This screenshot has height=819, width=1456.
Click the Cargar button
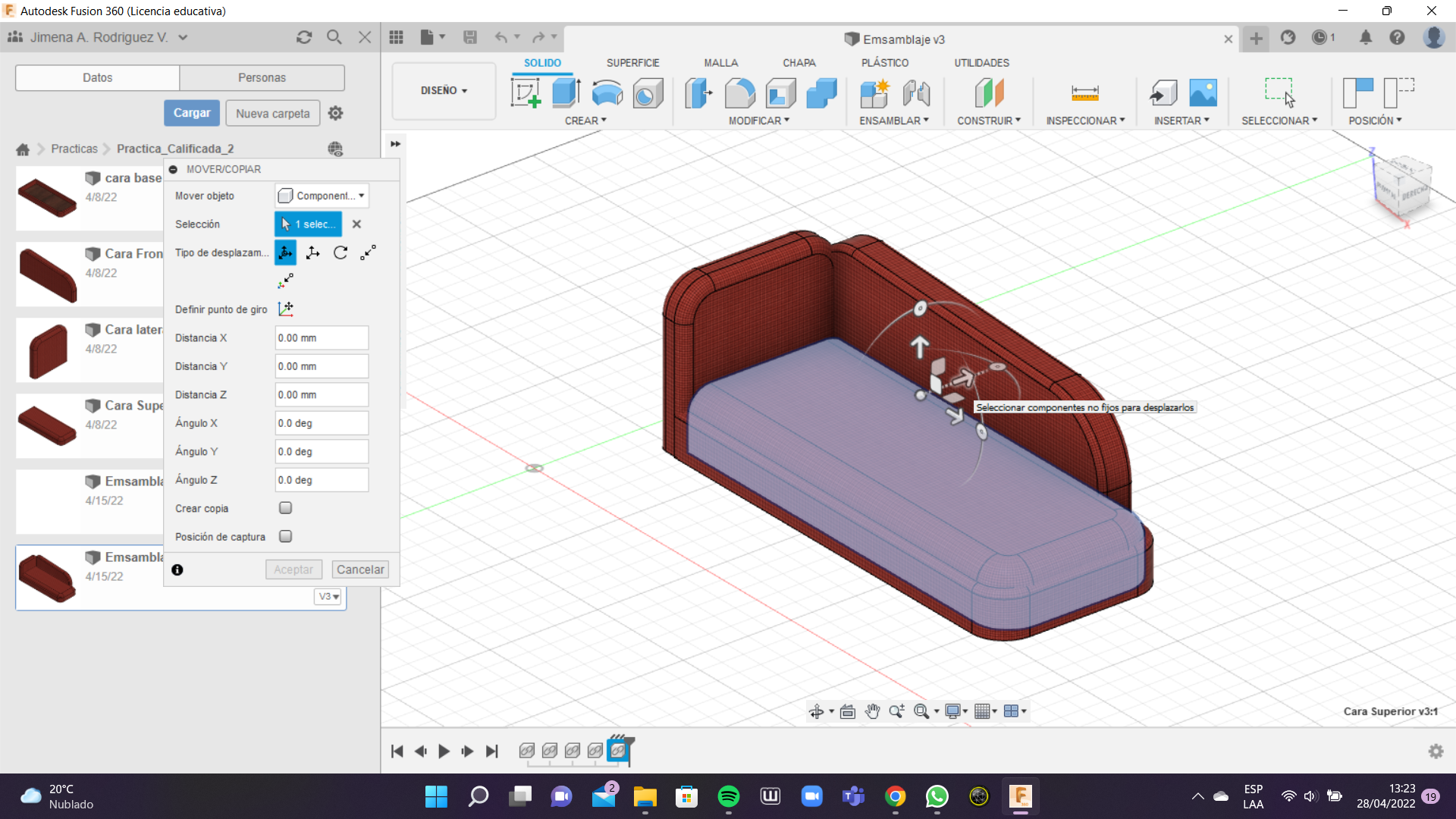(x=192, y=113)
